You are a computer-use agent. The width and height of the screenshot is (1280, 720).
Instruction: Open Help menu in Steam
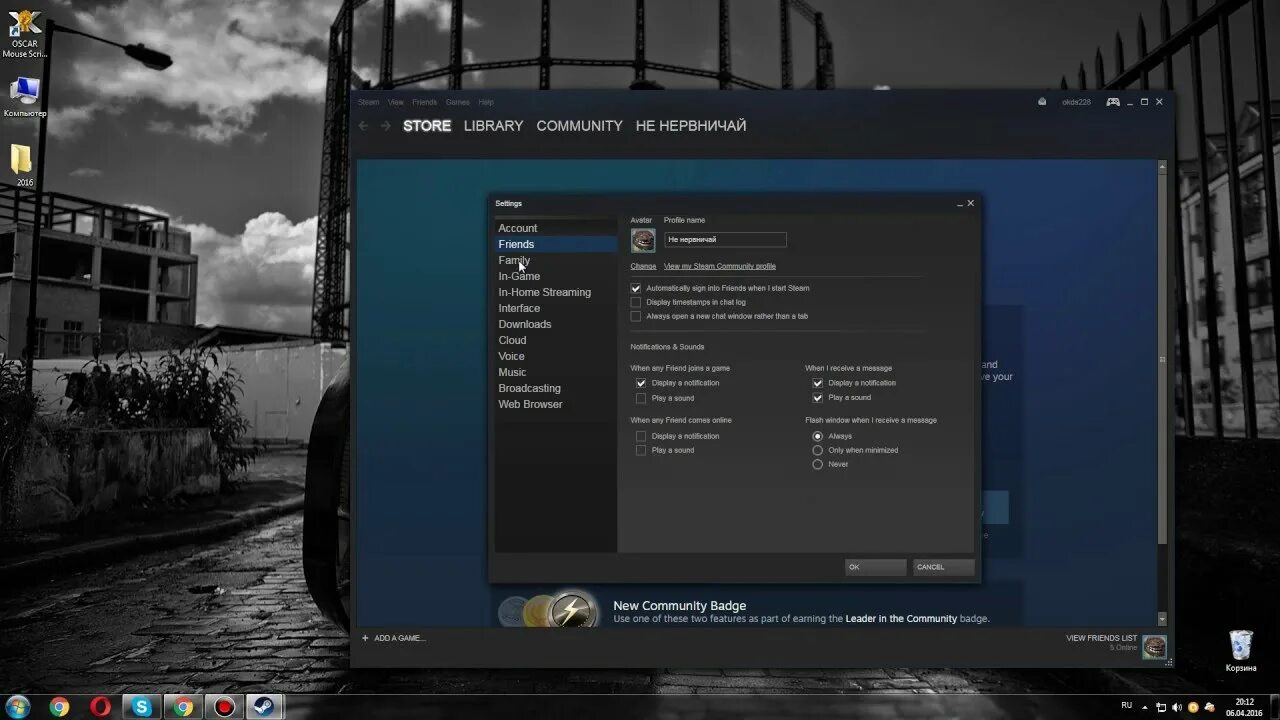point(486,102)
